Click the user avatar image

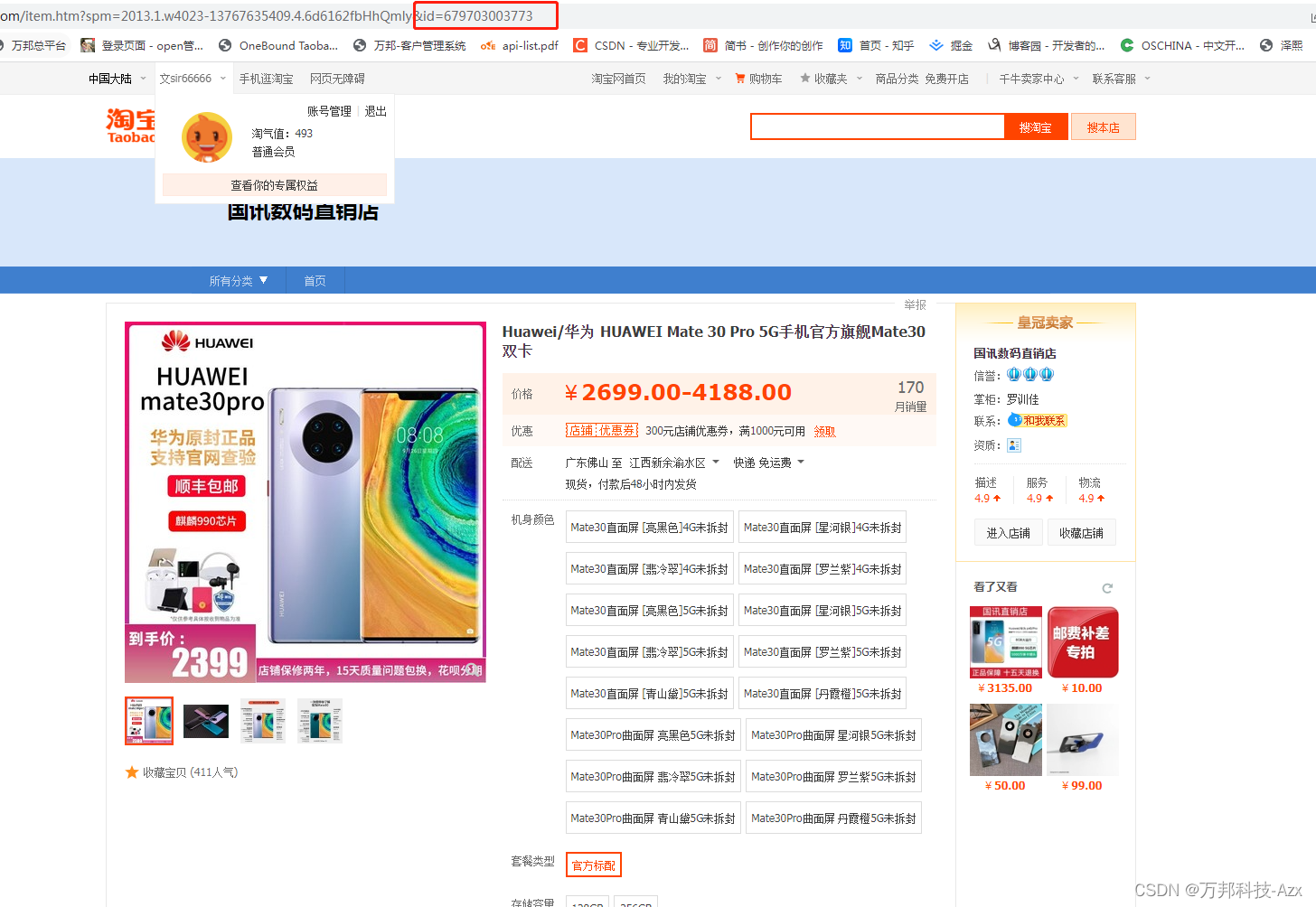tap(207, 137)
